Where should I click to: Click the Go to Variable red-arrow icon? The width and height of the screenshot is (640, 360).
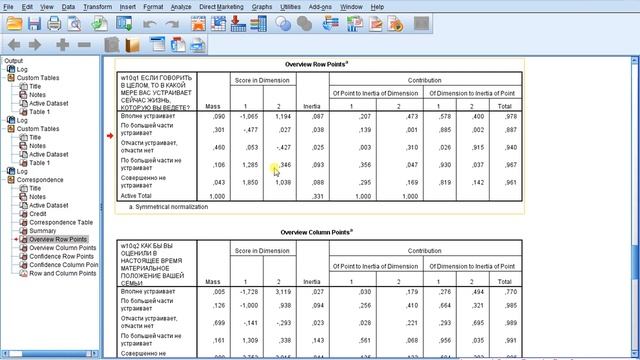click(238, 24)
